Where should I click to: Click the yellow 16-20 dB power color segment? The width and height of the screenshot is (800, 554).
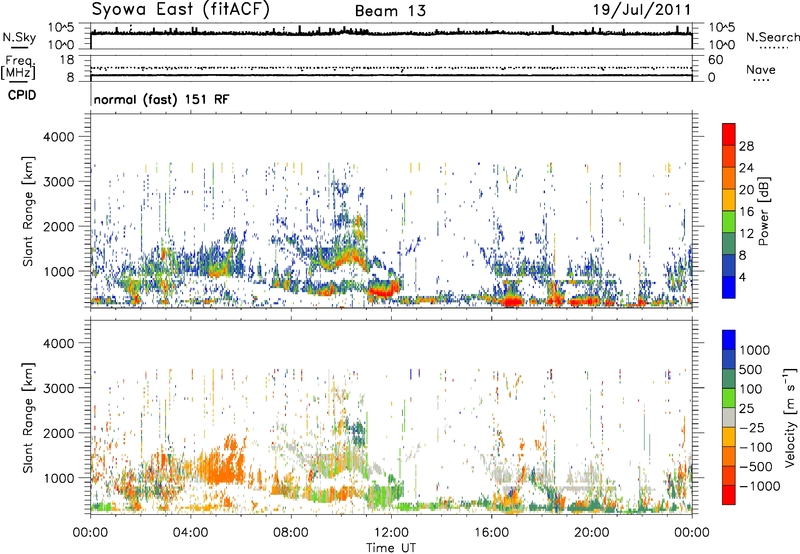pyautogui.click(x=729, y=200)
